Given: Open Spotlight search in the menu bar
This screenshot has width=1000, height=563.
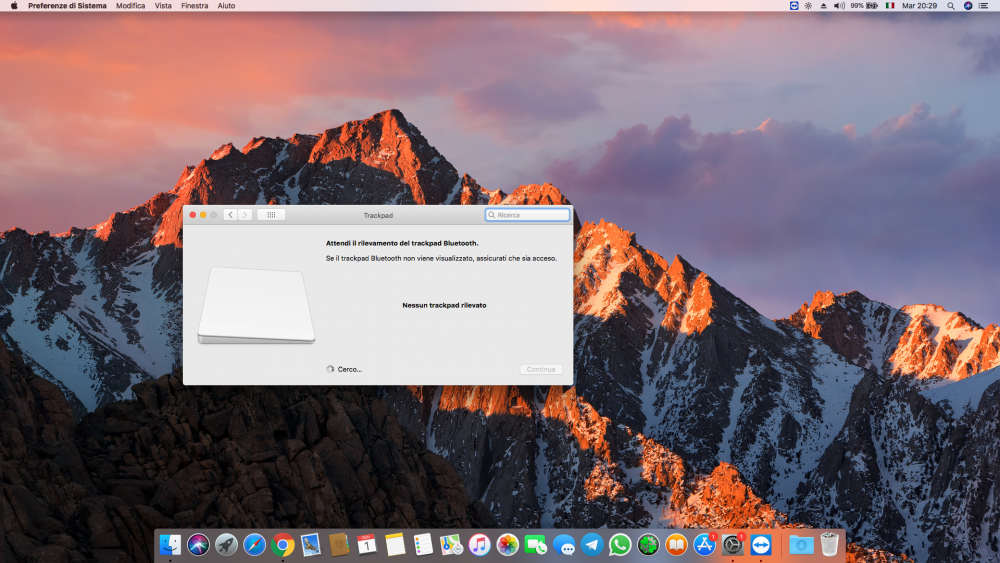Looking at the screenshot, I should pos(951,6).
